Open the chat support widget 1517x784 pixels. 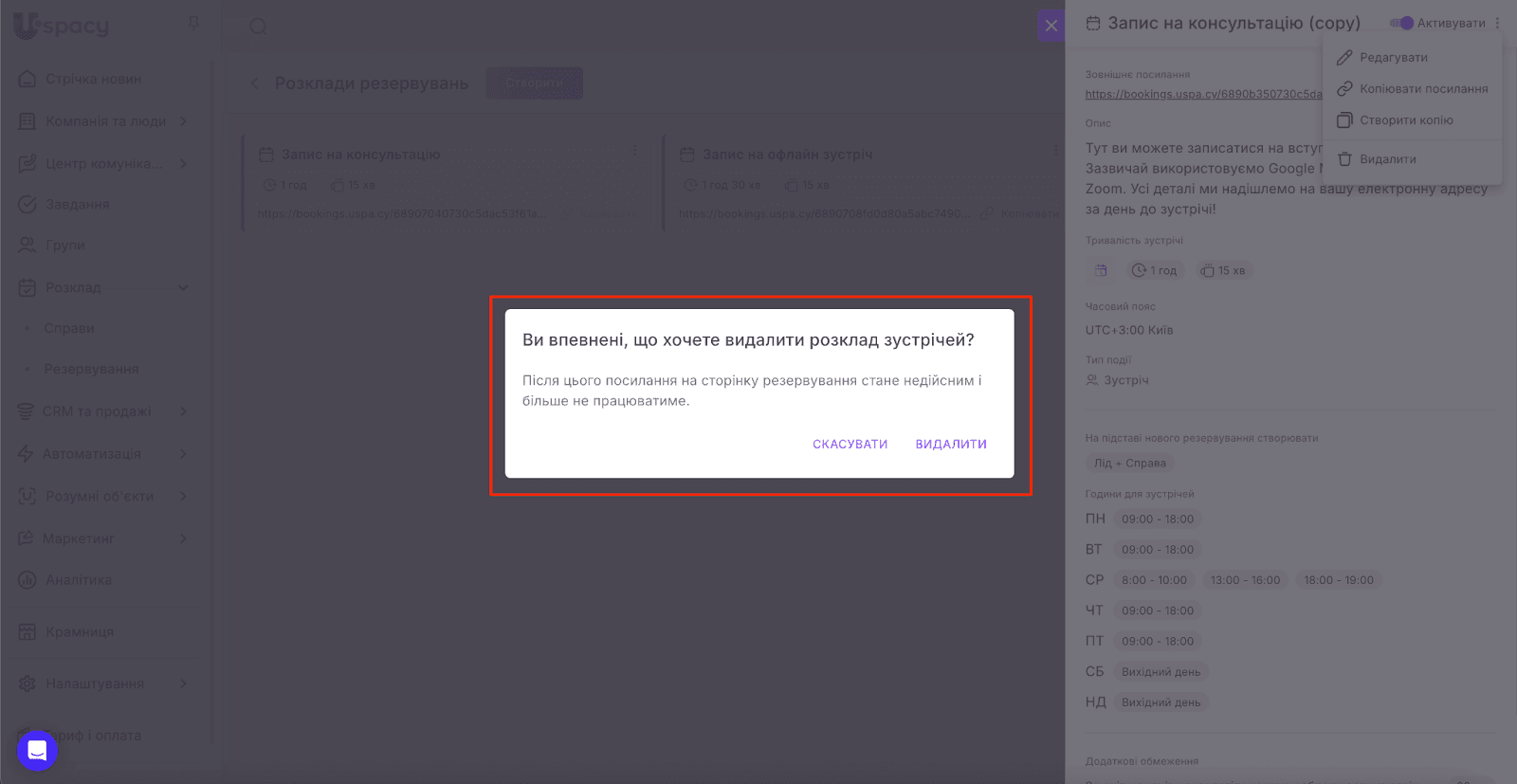click(37, 751)
